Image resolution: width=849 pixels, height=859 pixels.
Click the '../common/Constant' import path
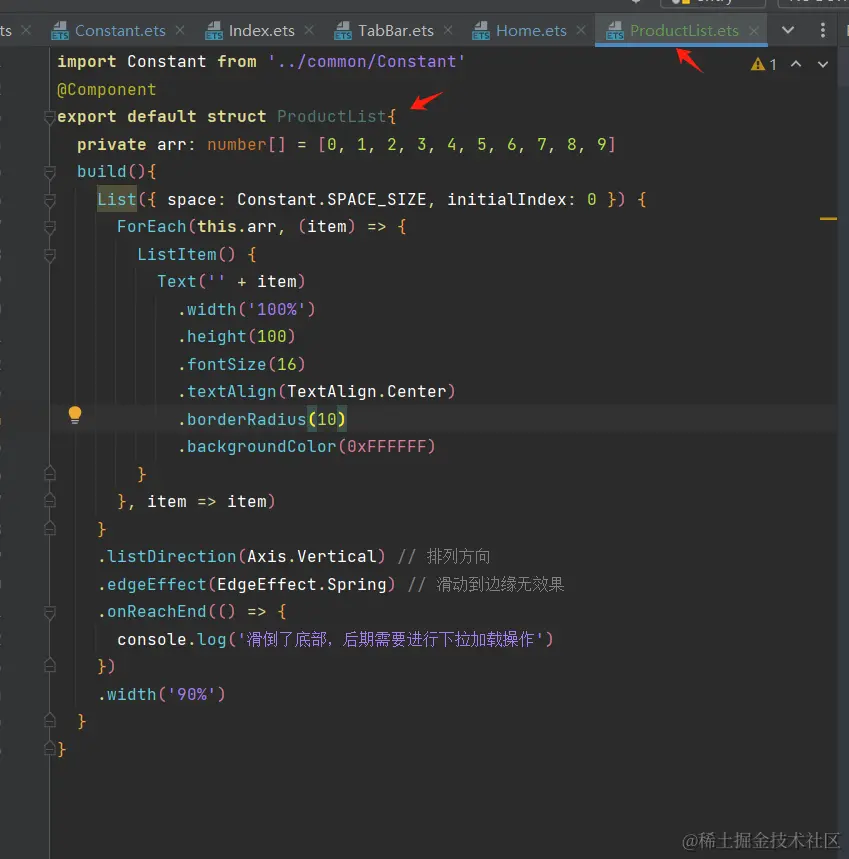[366, 61]
